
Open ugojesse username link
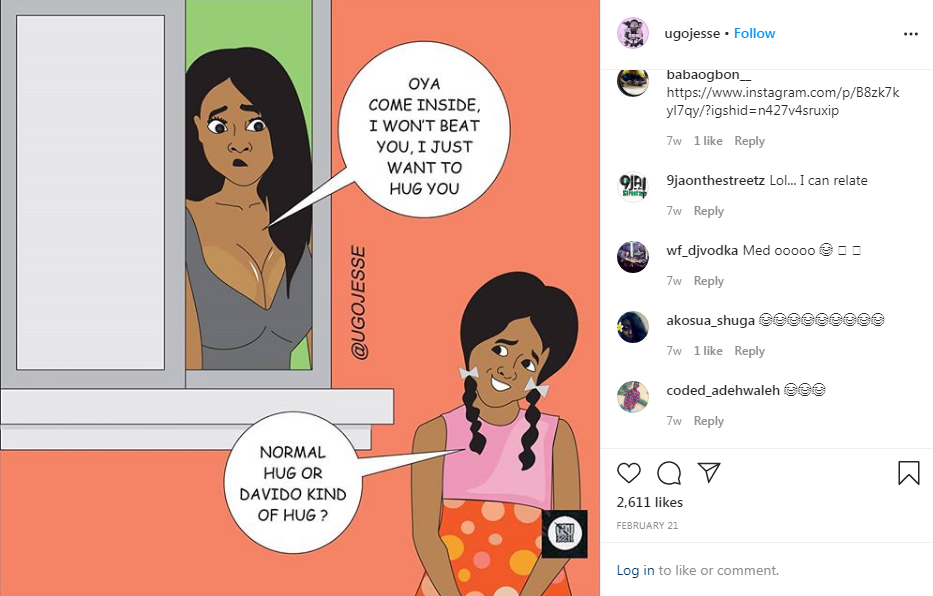pyautogui.click(x=692, y=33)
